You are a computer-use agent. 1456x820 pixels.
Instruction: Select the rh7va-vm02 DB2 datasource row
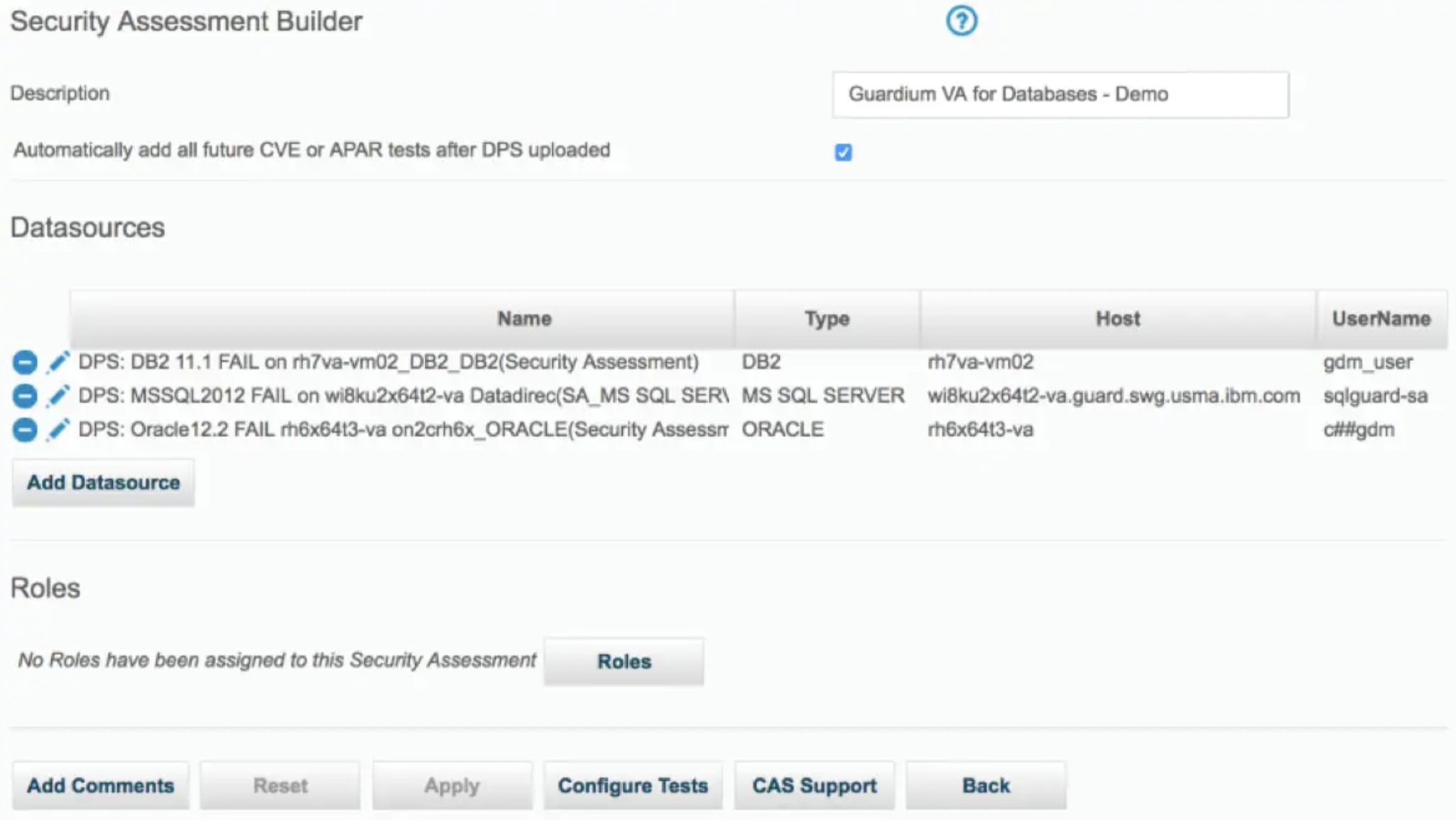tap(388, 362)
